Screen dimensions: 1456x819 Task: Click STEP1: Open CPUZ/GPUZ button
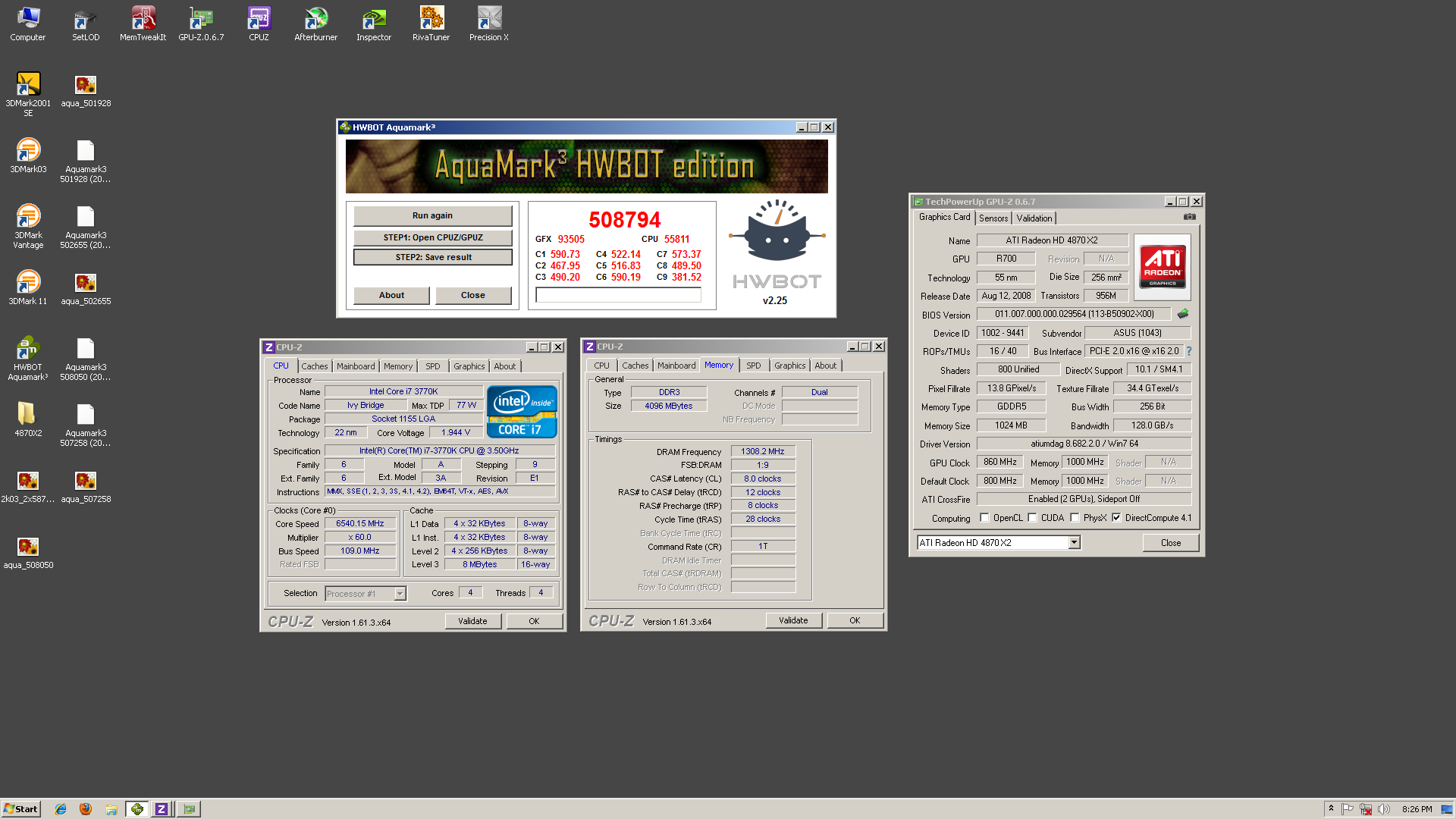click(x=432, y=237)
